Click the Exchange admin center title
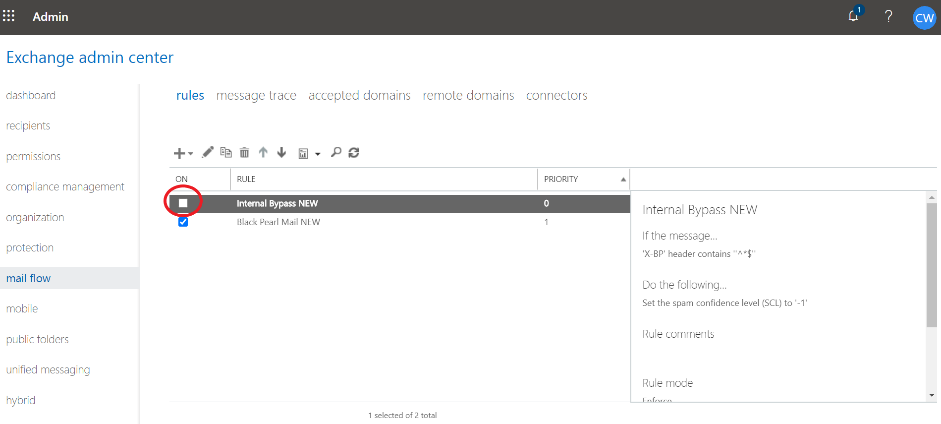941x424 pixels. click(x=89, y=58)
